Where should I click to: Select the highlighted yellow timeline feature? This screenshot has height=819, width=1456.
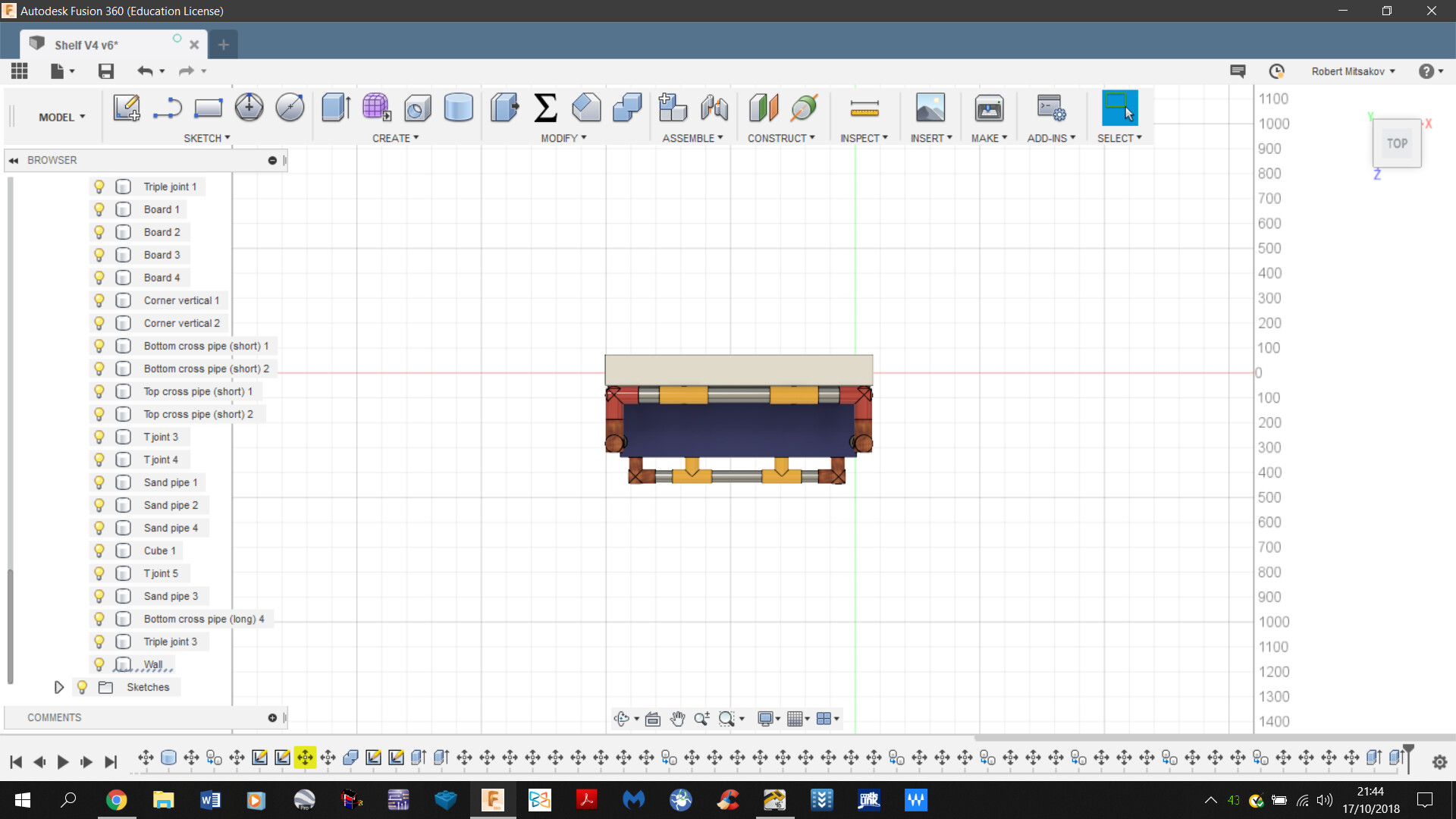click(x=305, y=757)
